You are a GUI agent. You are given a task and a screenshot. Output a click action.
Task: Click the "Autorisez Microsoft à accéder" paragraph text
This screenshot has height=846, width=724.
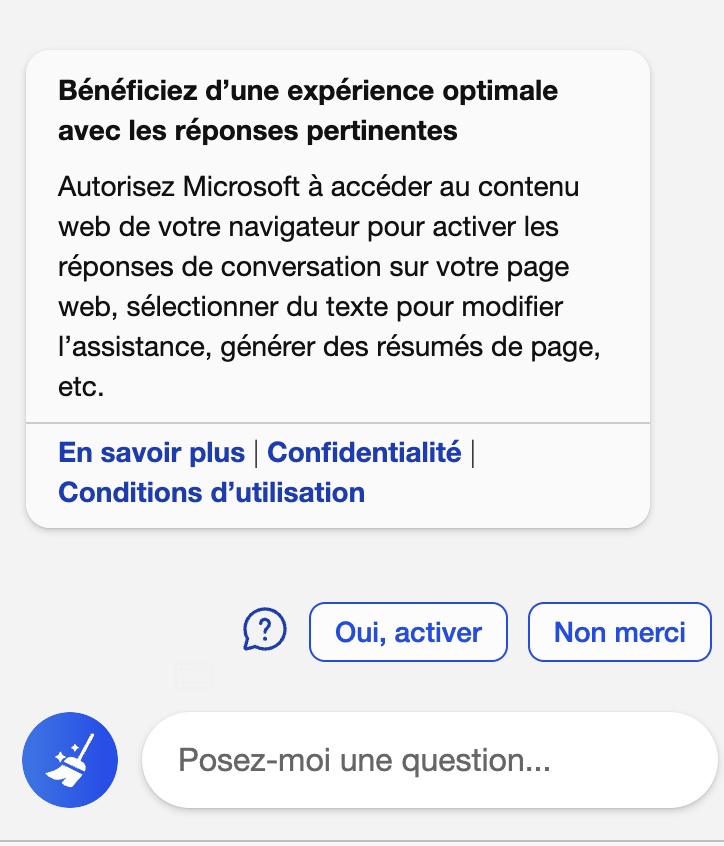click(329, 286)
